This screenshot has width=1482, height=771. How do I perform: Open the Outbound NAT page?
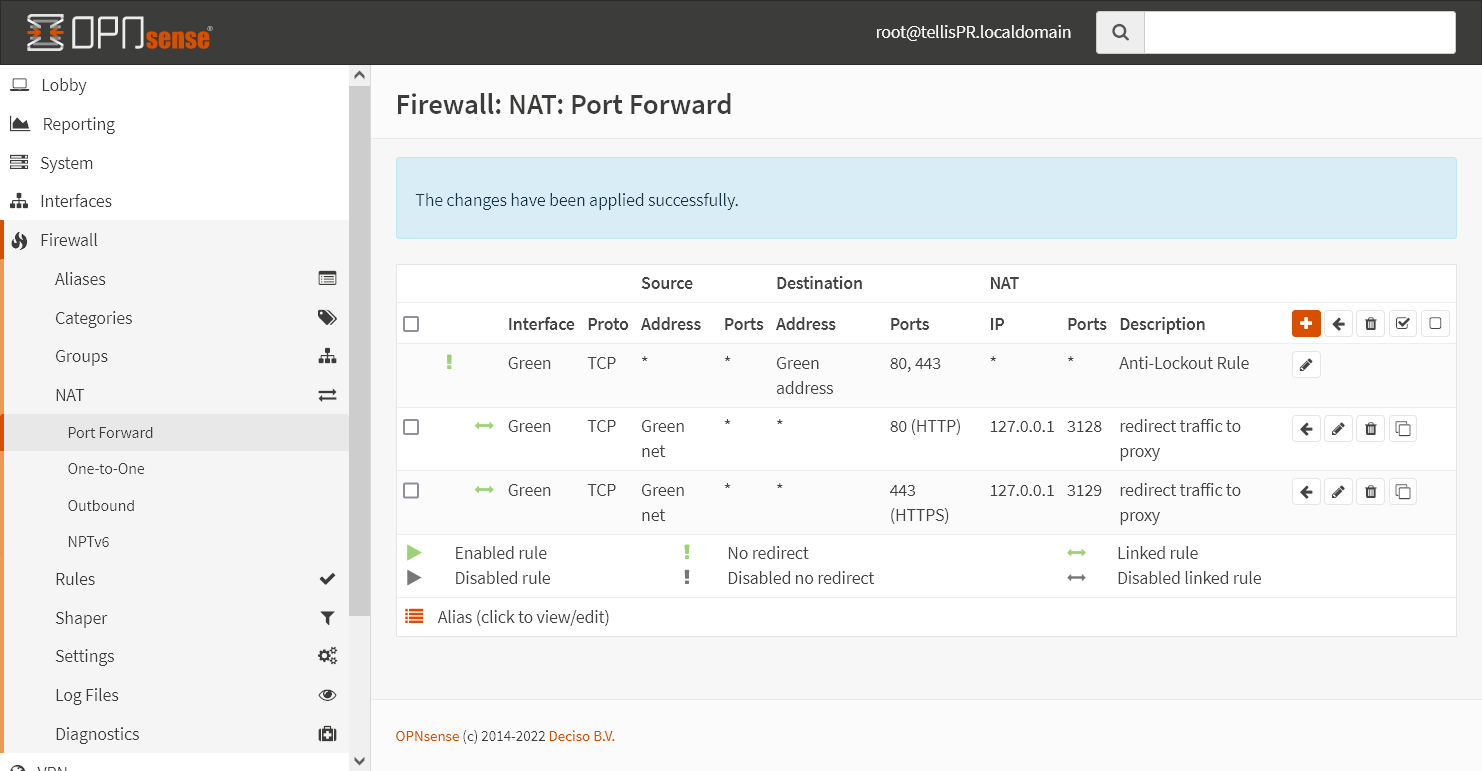coord(101,506)
